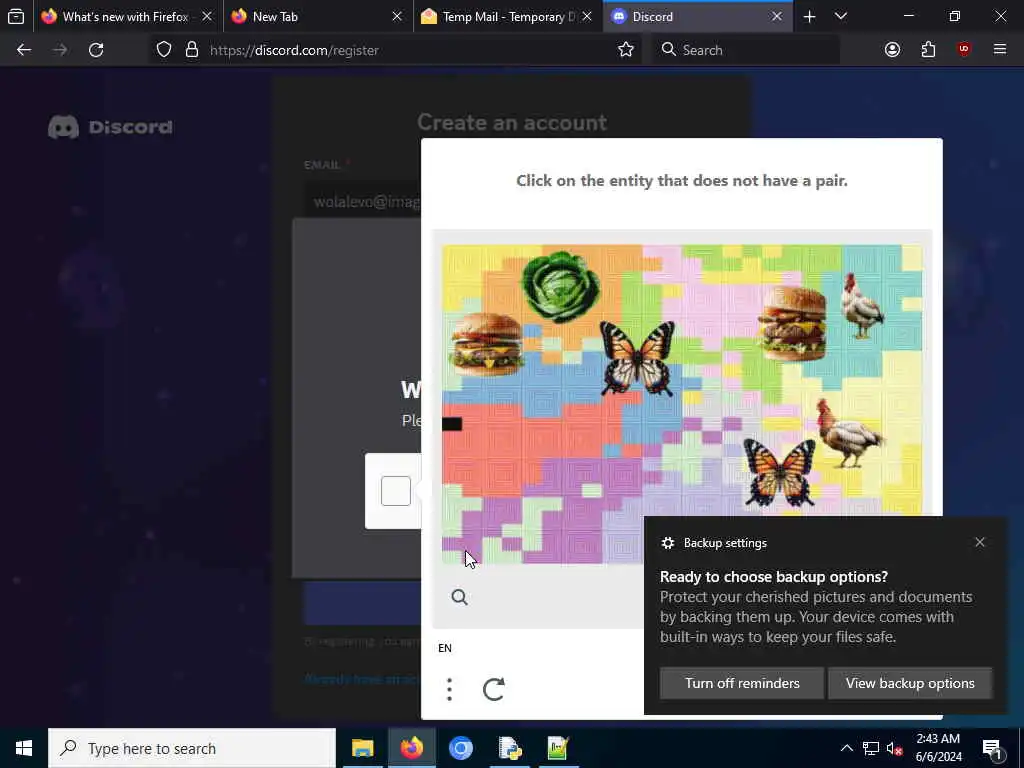Open the Action Center notifications icon
This screenshot has width=1024, height=768.
tap(993, 748)
